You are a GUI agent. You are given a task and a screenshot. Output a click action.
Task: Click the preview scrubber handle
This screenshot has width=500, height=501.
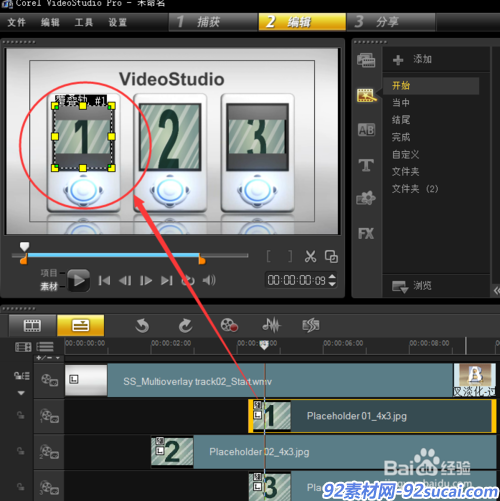[24, 247]
